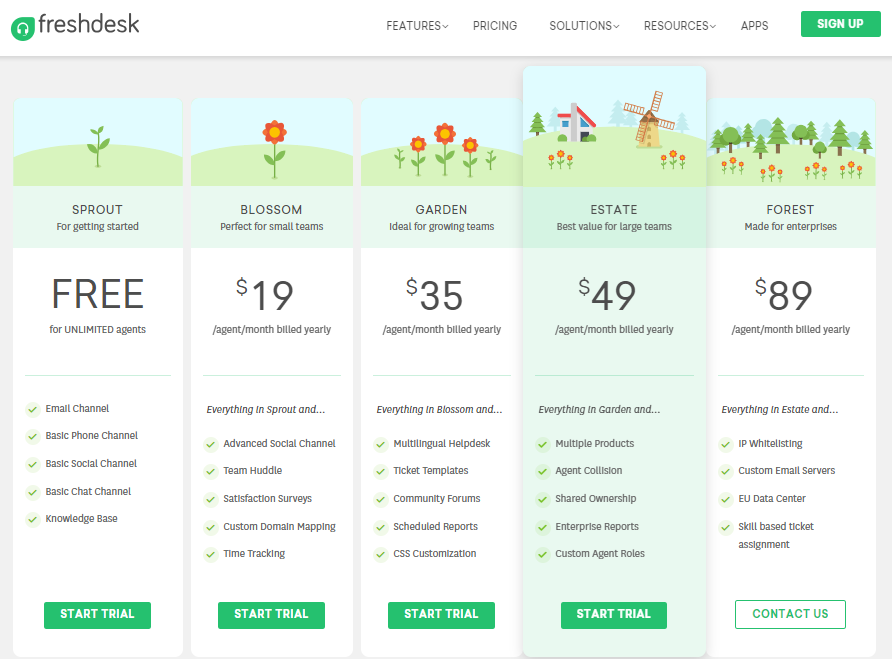Open the Apps page in navigation
This screenshot has height=659, width=892.
754,26
